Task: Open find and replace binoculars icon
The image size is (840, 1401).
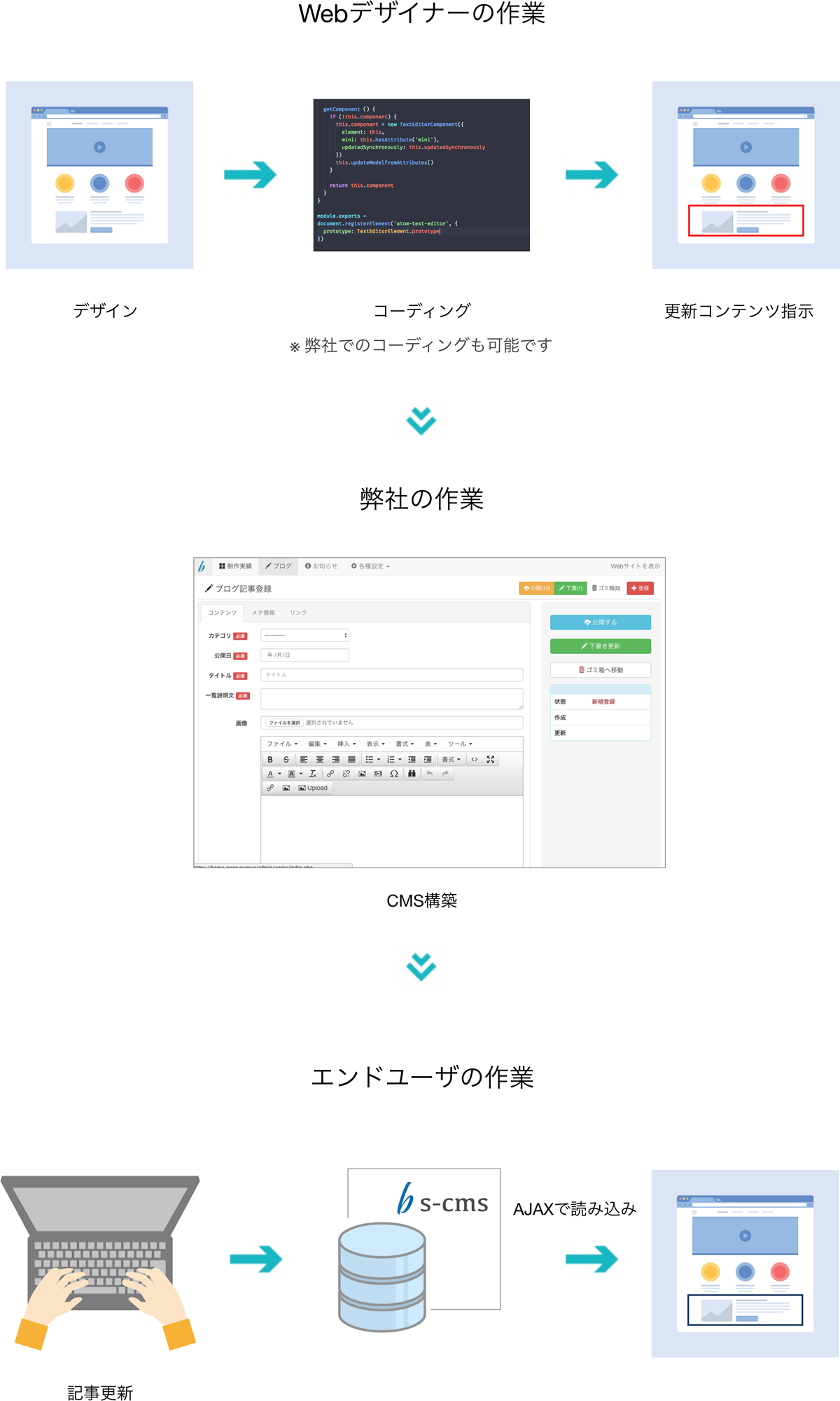Action: click(x=412, y=774)
